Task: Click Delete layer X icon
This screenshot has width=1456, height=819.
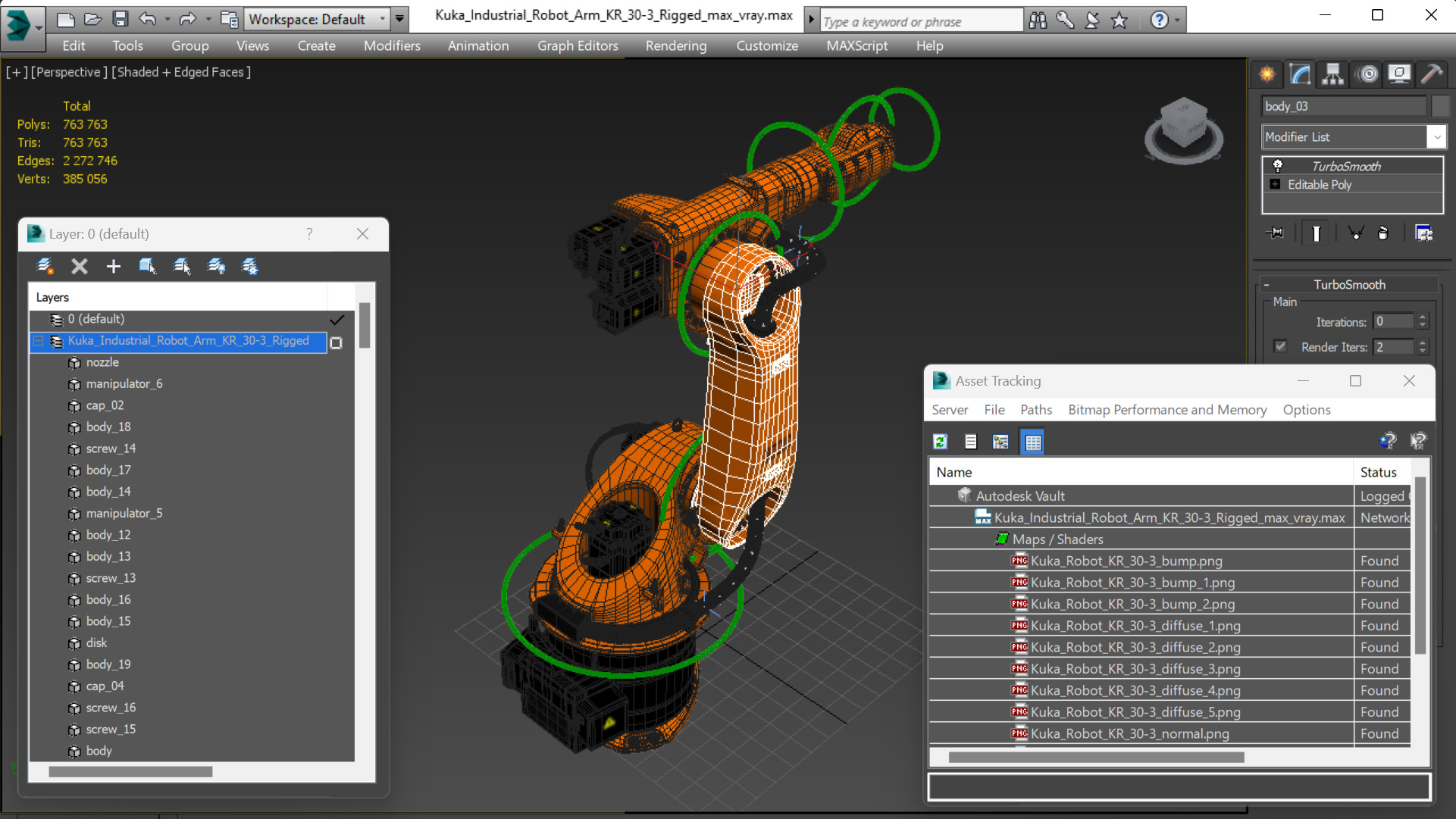Action: 79,266
